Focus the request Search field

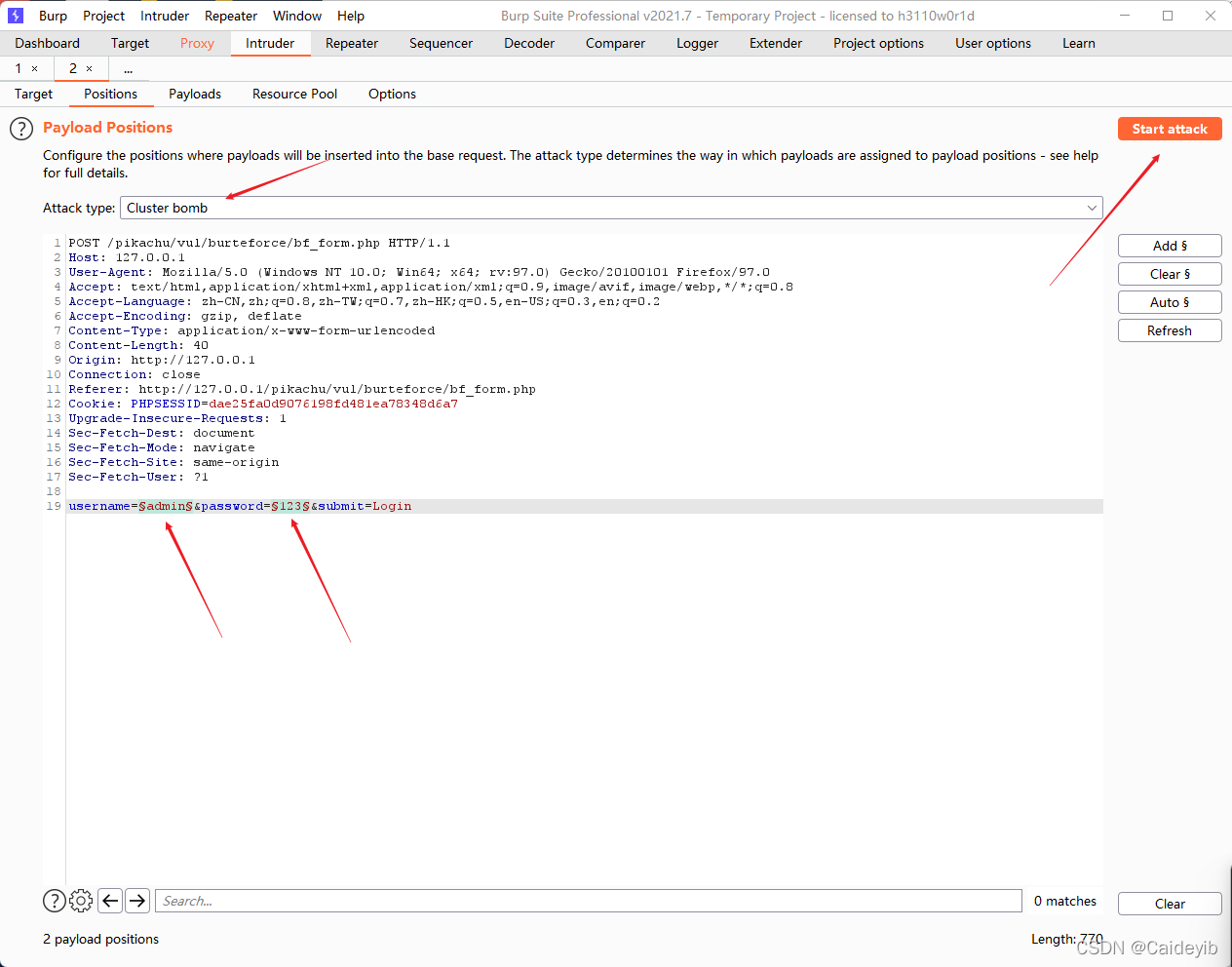pos(588,901)
